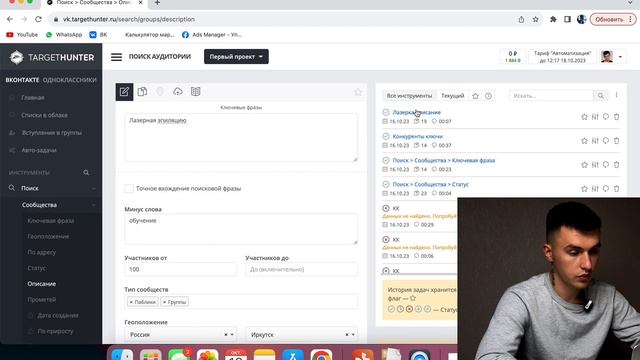Click the TargetHunter logo

pyautogui.click(x=51, y=58)
